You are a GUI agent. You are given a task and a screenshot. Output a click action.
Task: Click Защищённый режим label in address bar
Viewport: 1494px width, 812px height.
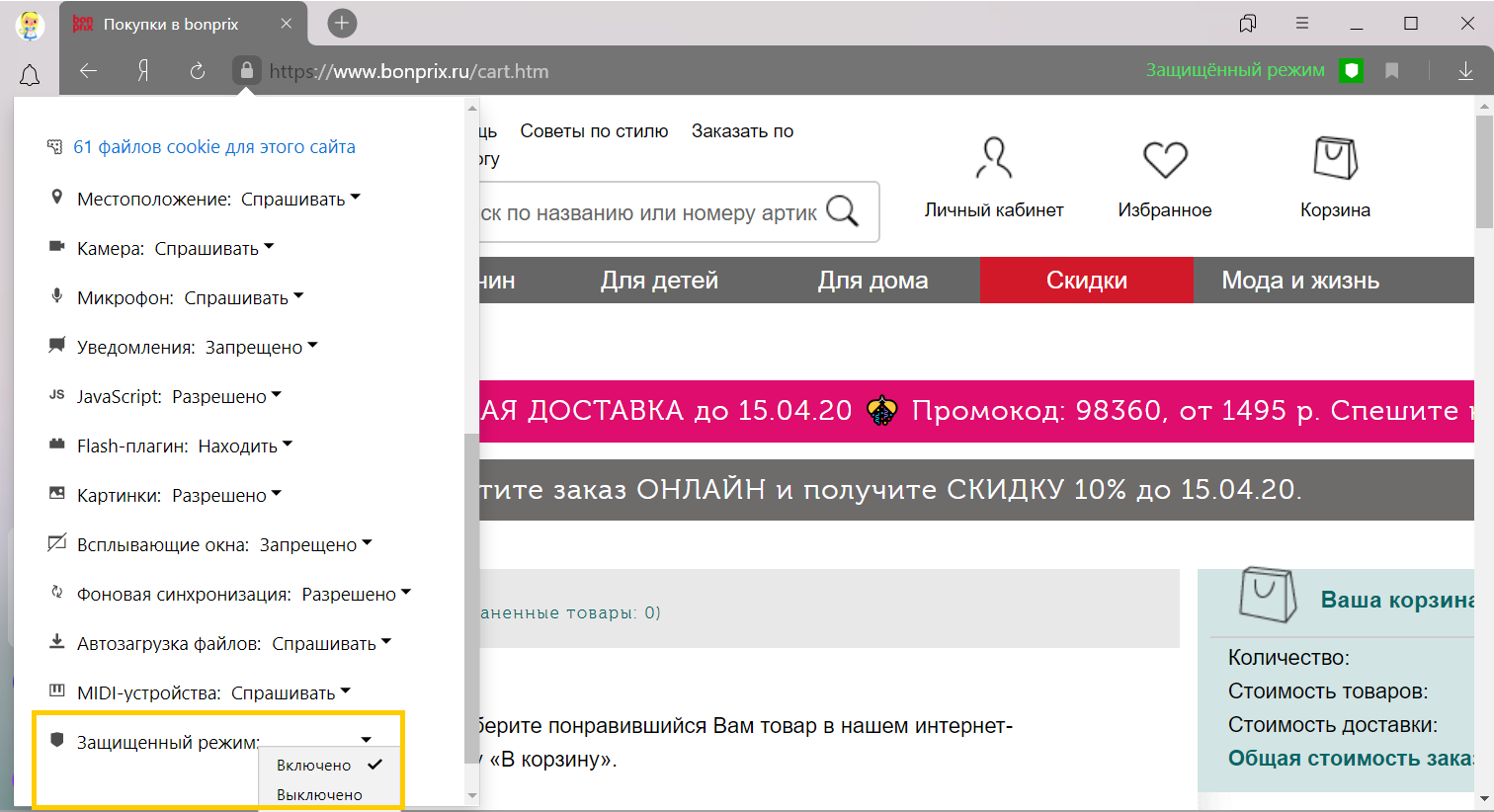[1235, 70]
